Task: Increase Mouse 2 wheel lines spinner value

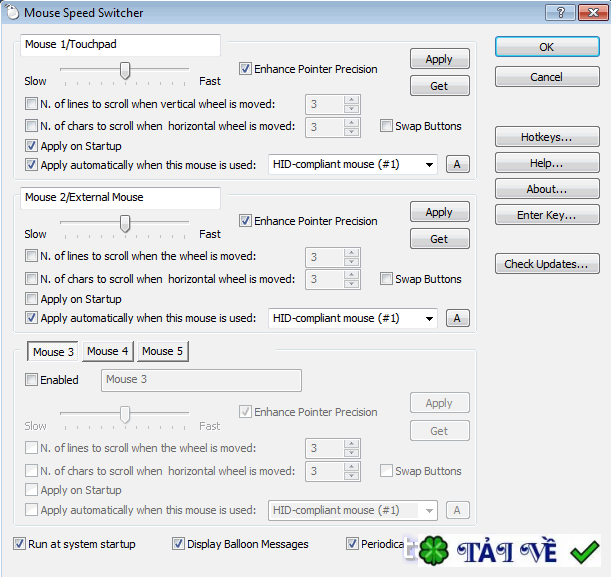Action: coord(351,252)
